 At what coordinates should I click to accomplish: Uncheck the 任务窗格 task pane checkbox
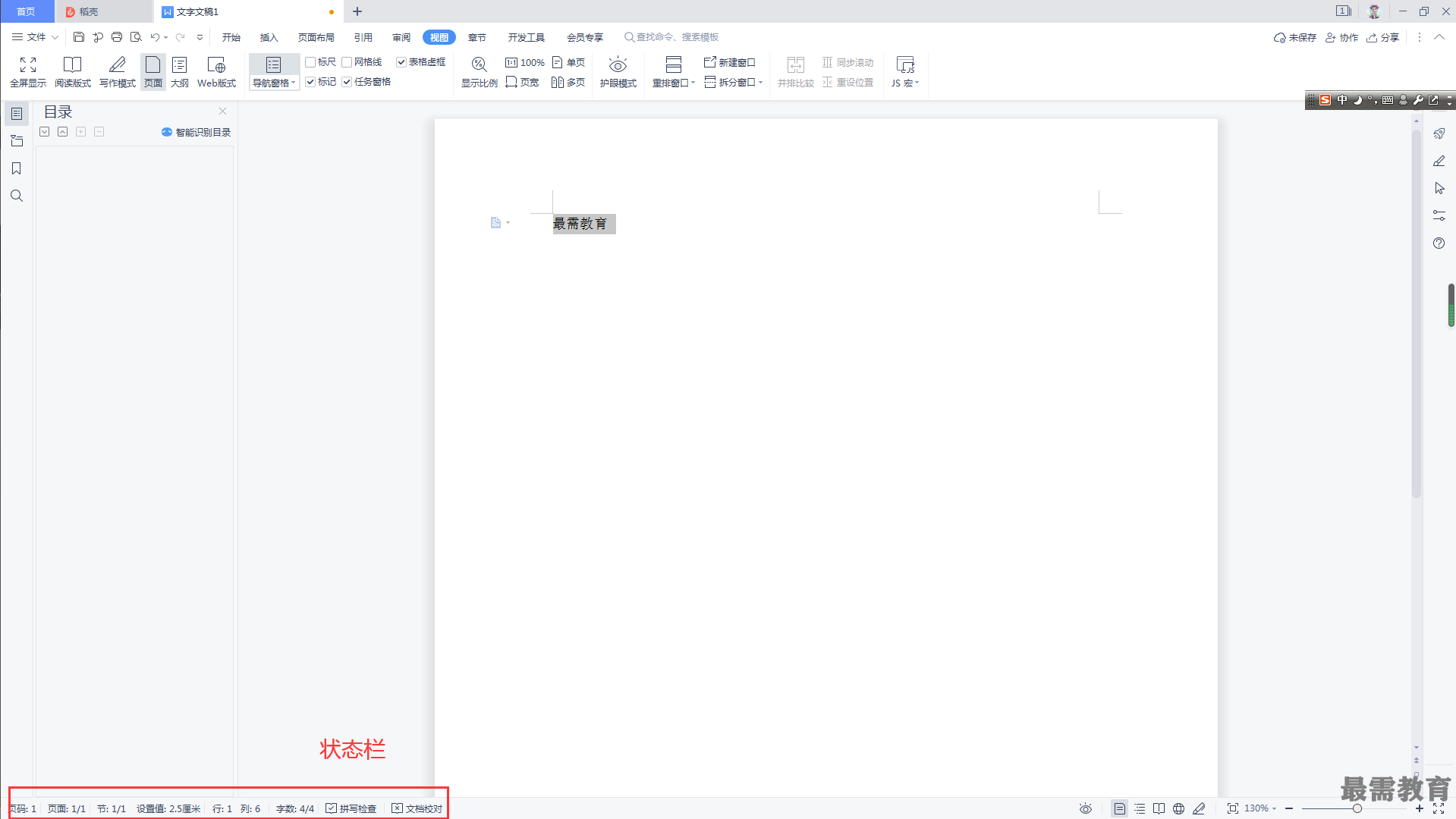347,82
